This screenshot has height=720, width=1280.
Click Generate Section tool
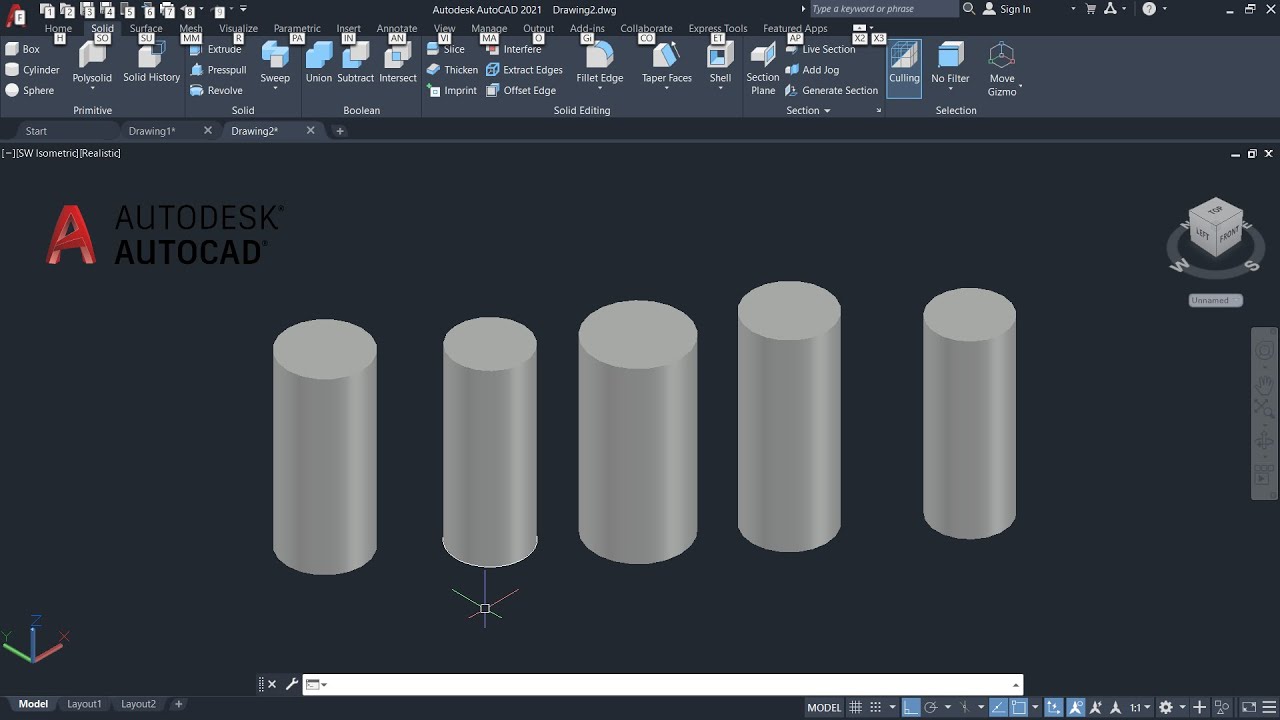[x=832, y=90]
